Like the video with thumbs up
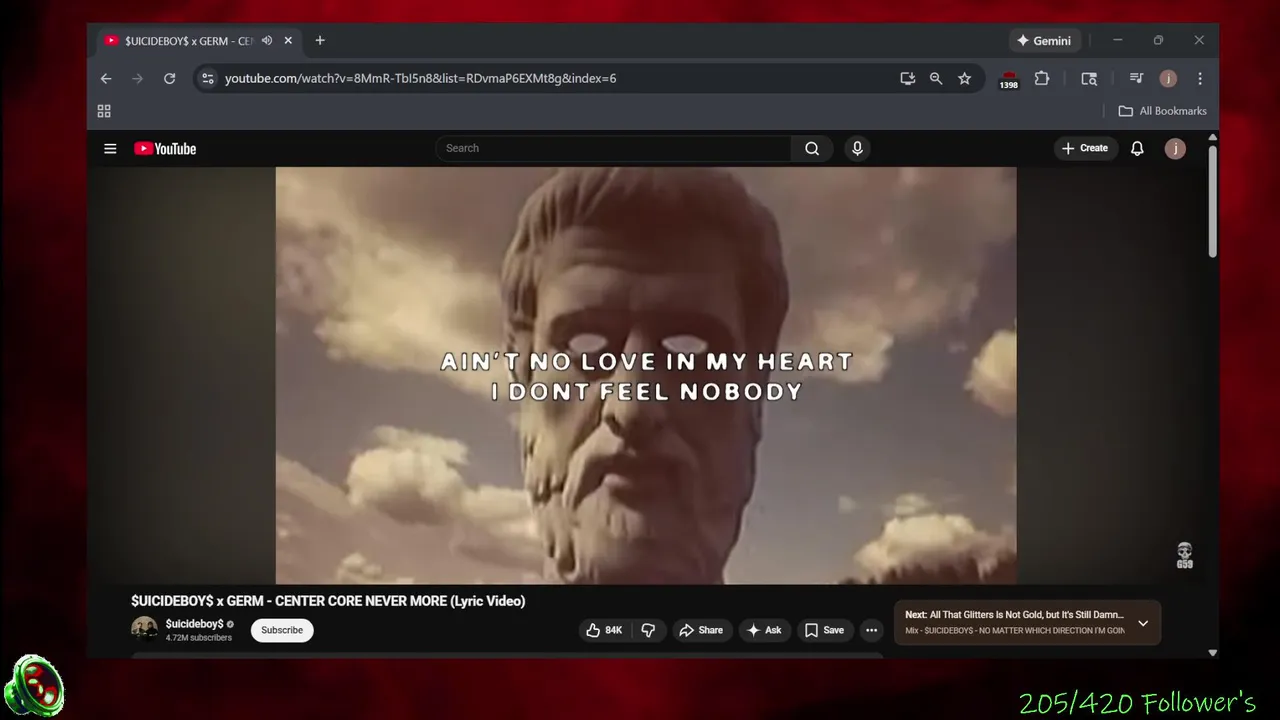 click(x=604, y=630)
